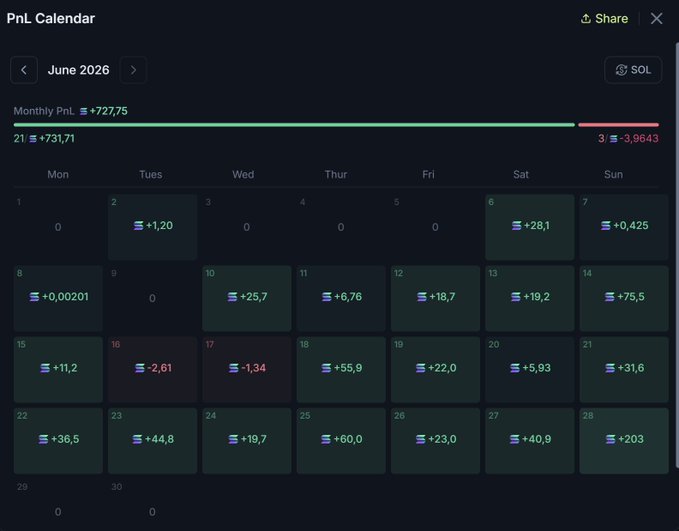Select June 19 cell showing +22,0
Screen dimensions: 679x531
pyautogui.click(x=435, y=369)
